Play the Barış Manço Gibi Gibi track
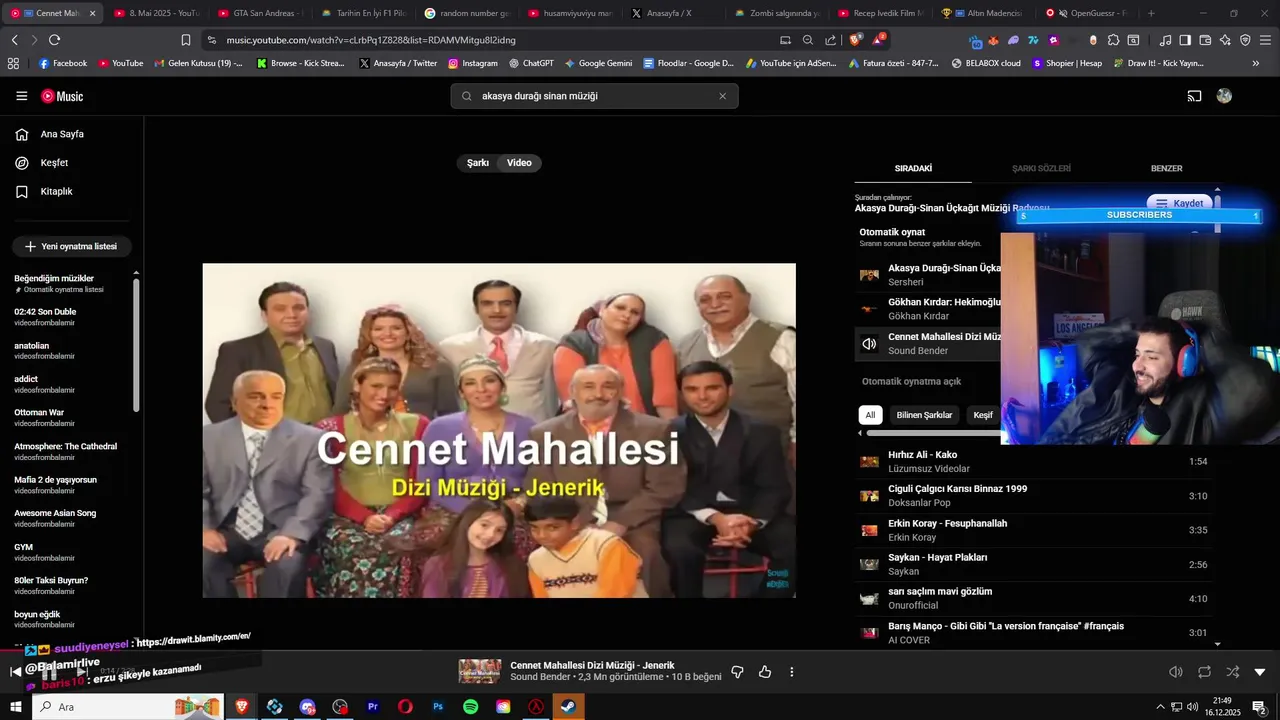 point(1035,633)
